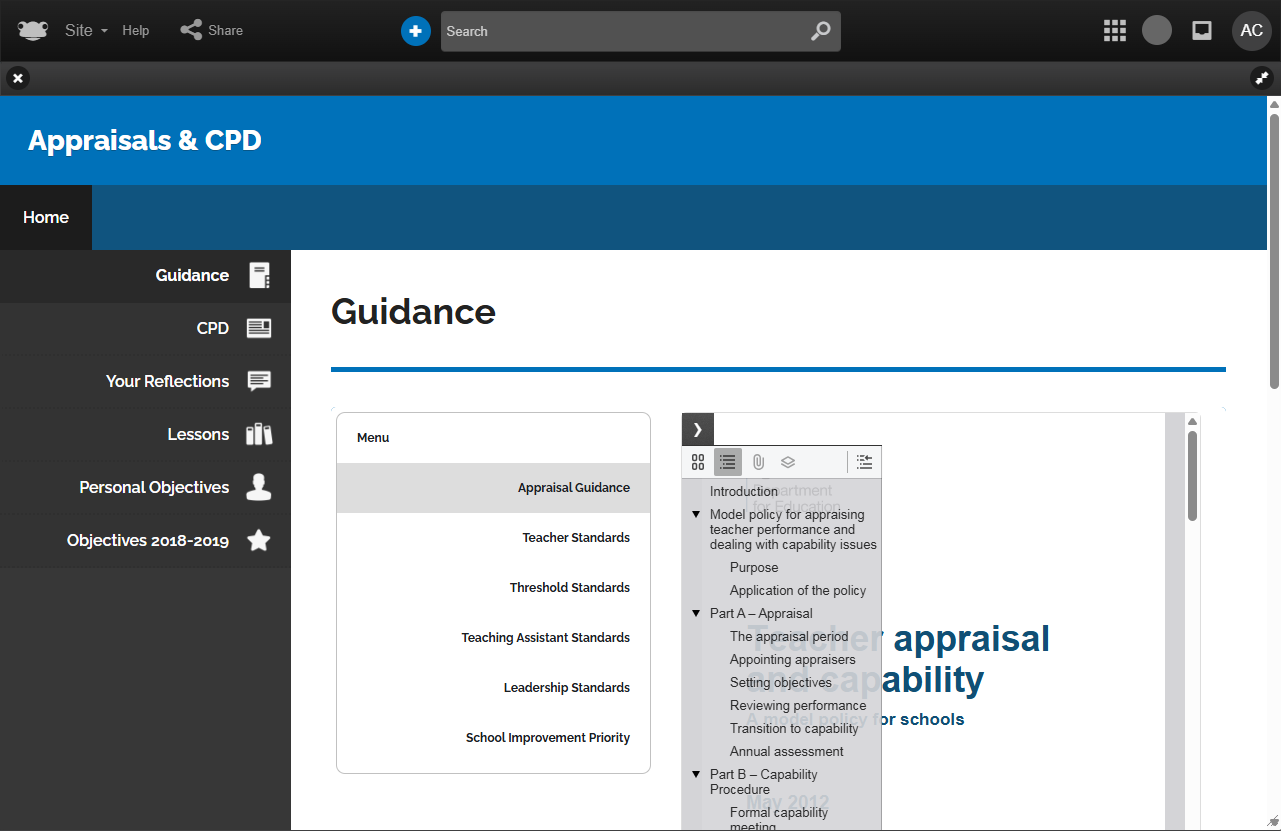Click the Share icon in top bar

(191, 30)
